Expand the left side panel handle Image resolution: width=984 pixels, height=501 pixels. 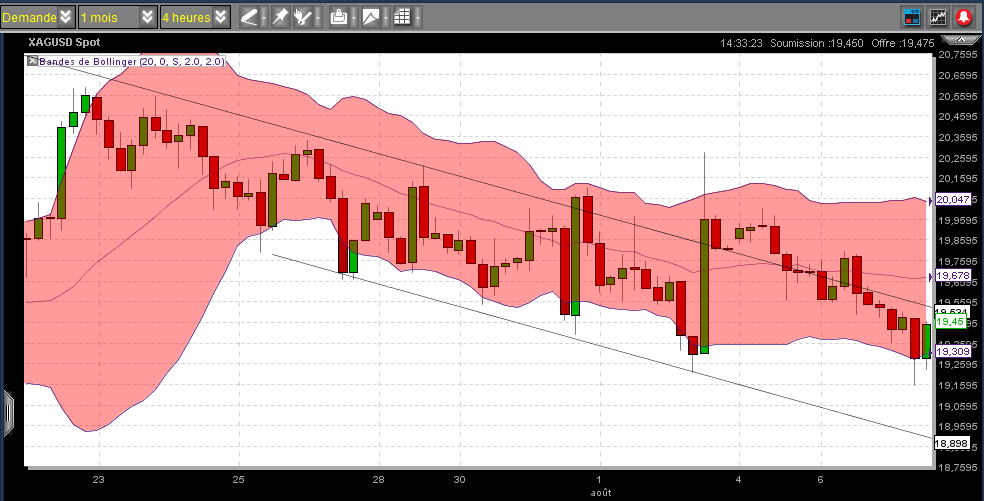click(x=8, y=411)
